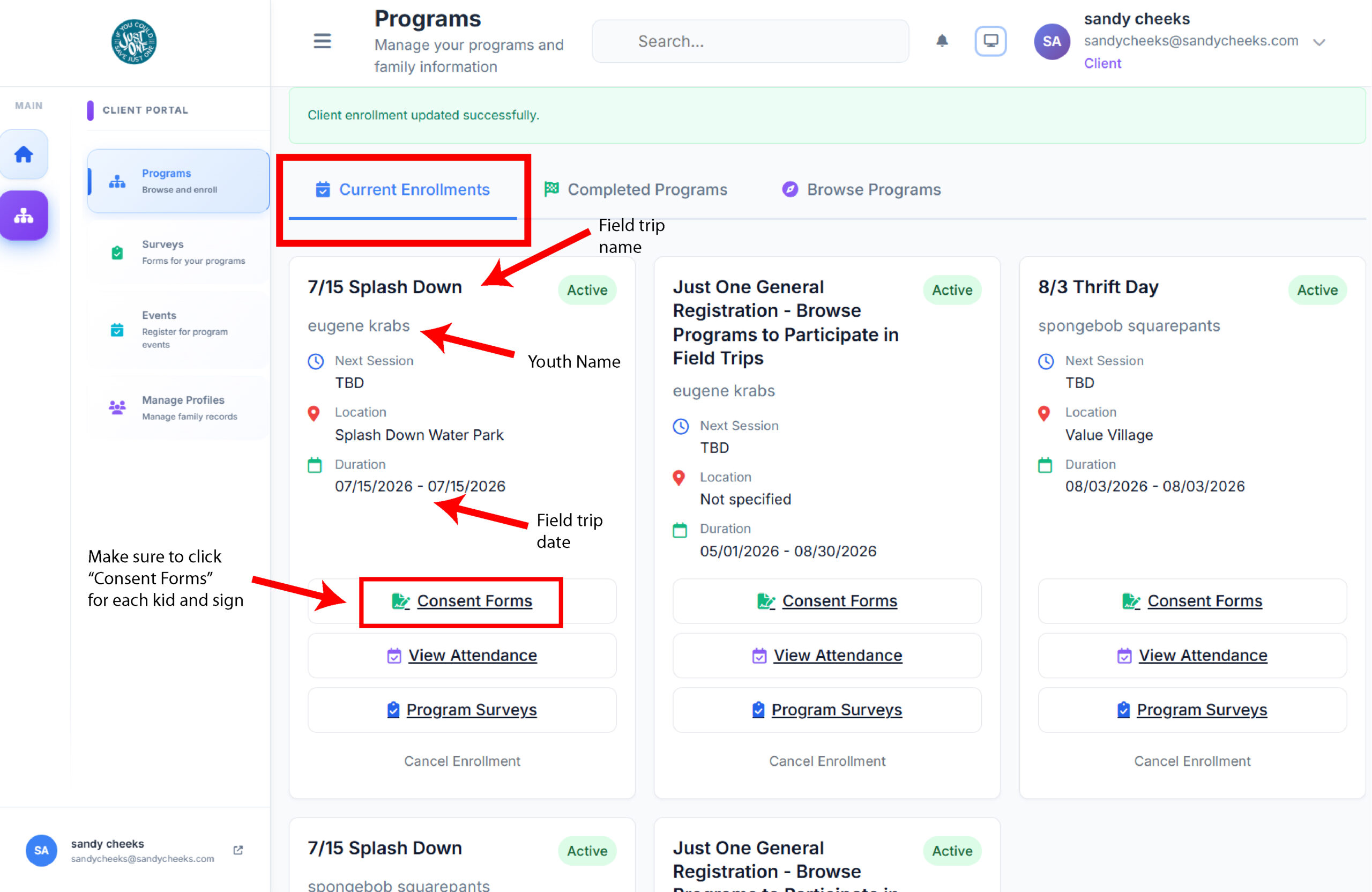Cancel Enrollment for 8/3 Thrift Day
This screenshot has height=892, width=1372.
[x=1192, y=761]
